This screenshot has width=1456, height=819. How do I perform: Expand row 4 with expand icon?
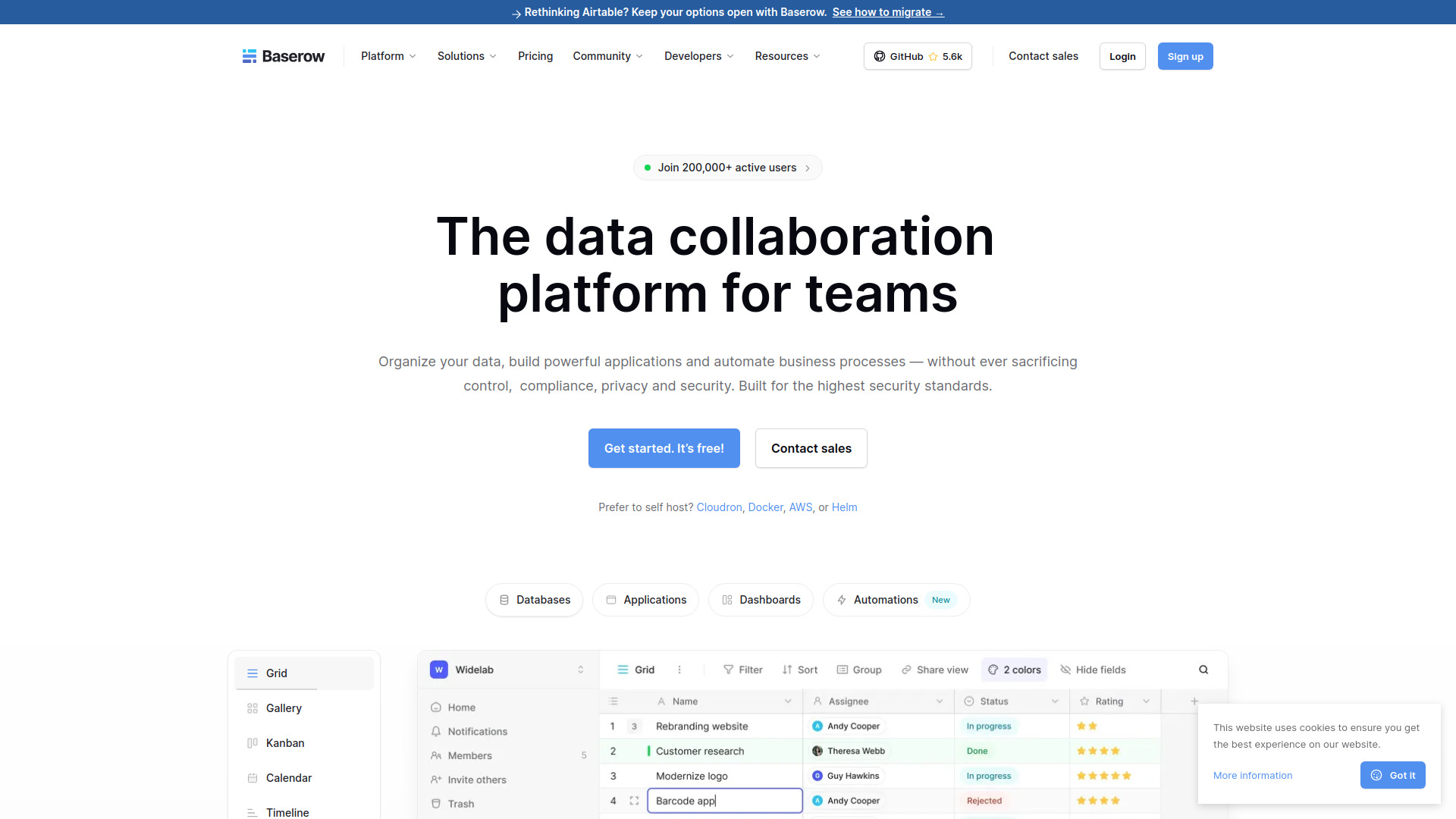pos(634,801)
